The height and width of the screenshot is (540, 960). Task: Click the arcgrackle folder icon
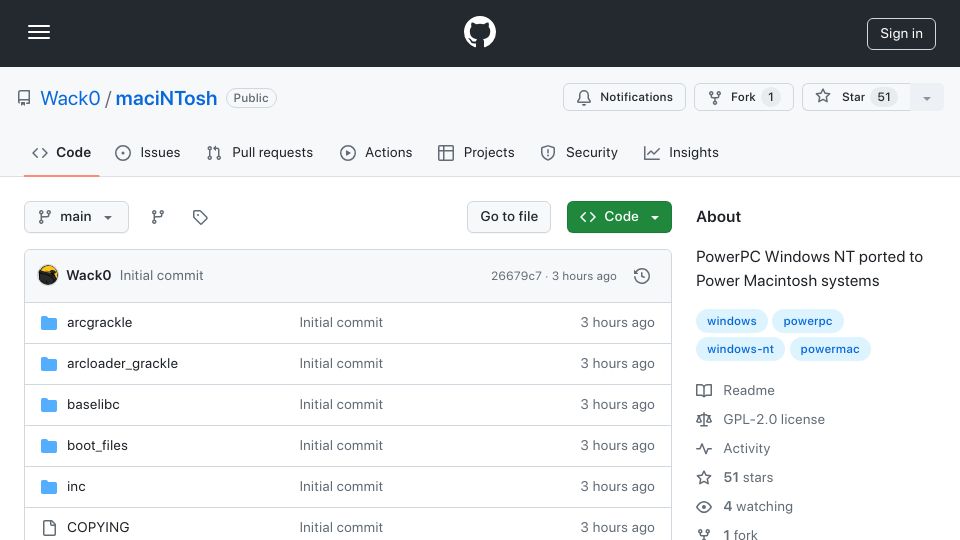tap(49, 323)
